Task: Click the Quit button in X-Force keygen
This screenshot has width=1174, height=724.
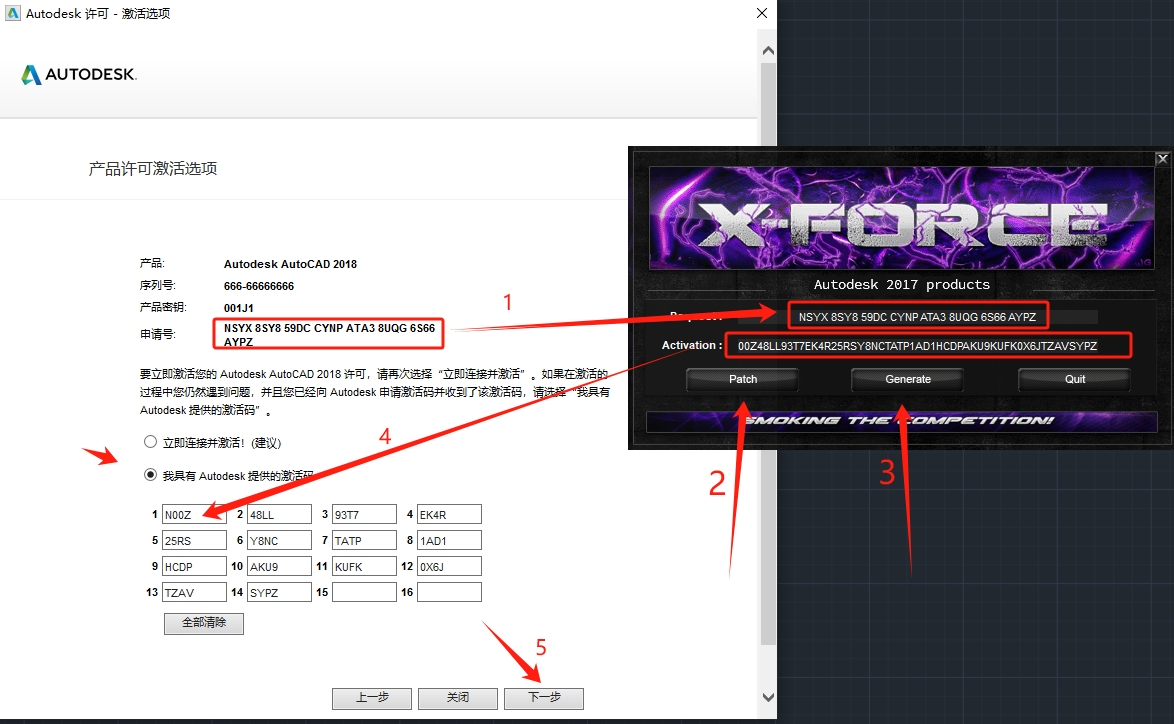Action: tap(1073, 379)
